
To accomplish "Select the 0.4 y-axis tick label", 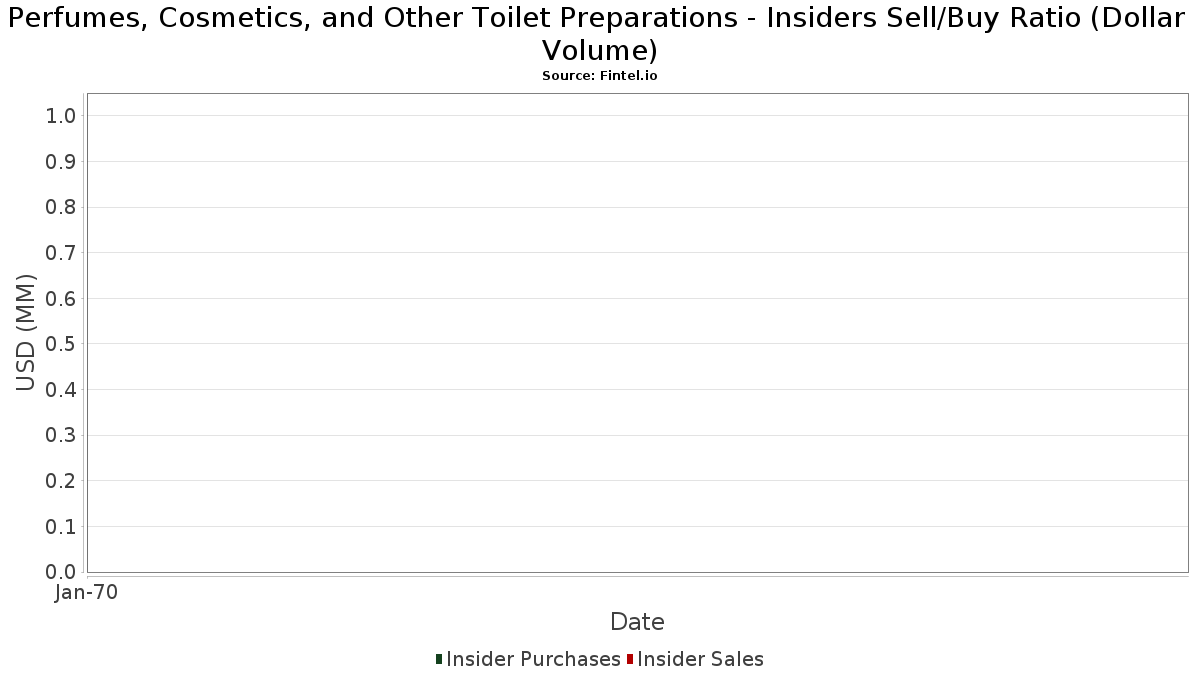I will tap(61, 390).
